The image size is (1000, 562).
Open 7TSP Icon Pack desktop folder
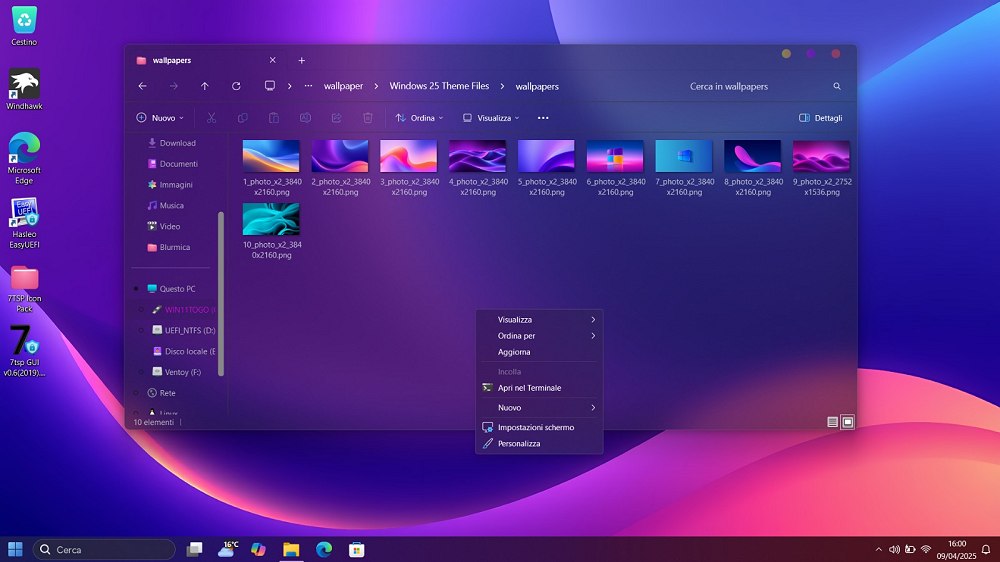24,289
